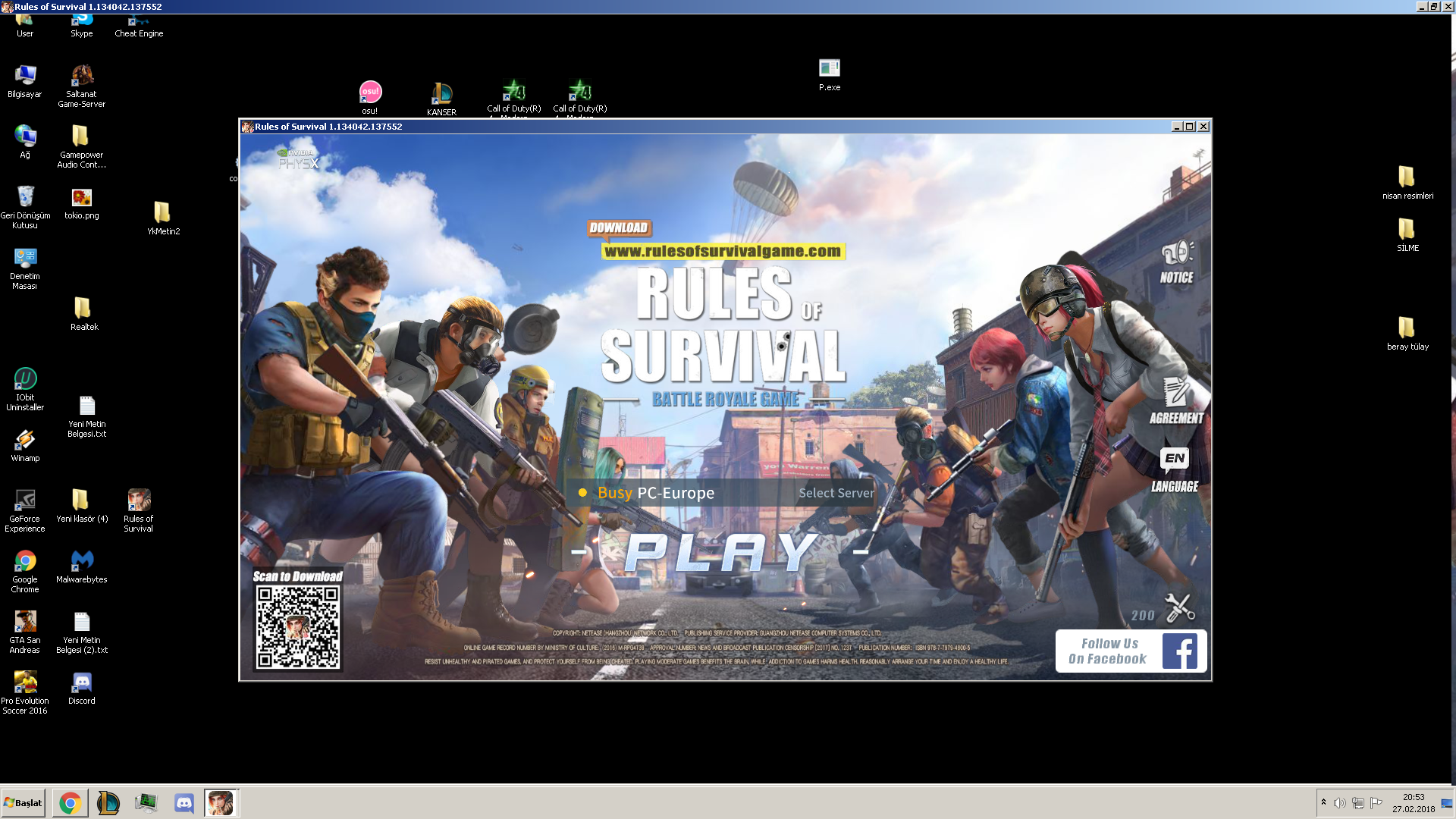
Task: Select the GTA San Andreas shortcut
Action: (x=25, y=632)
